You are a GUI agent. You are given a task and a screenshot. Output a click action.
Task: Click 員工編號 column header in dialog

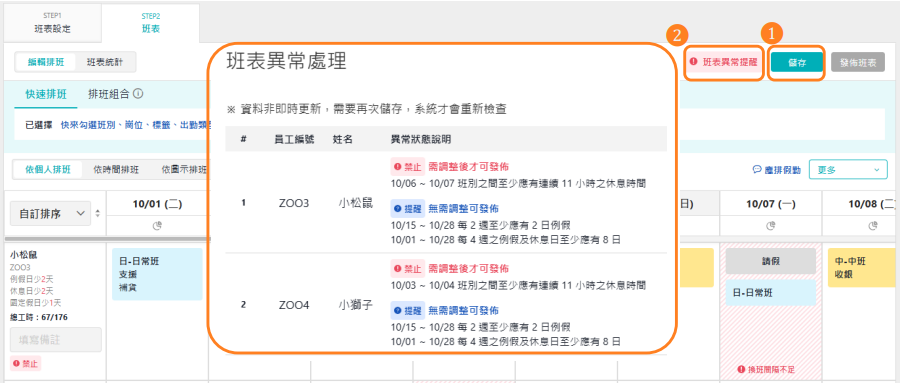[x=294, y=139]
